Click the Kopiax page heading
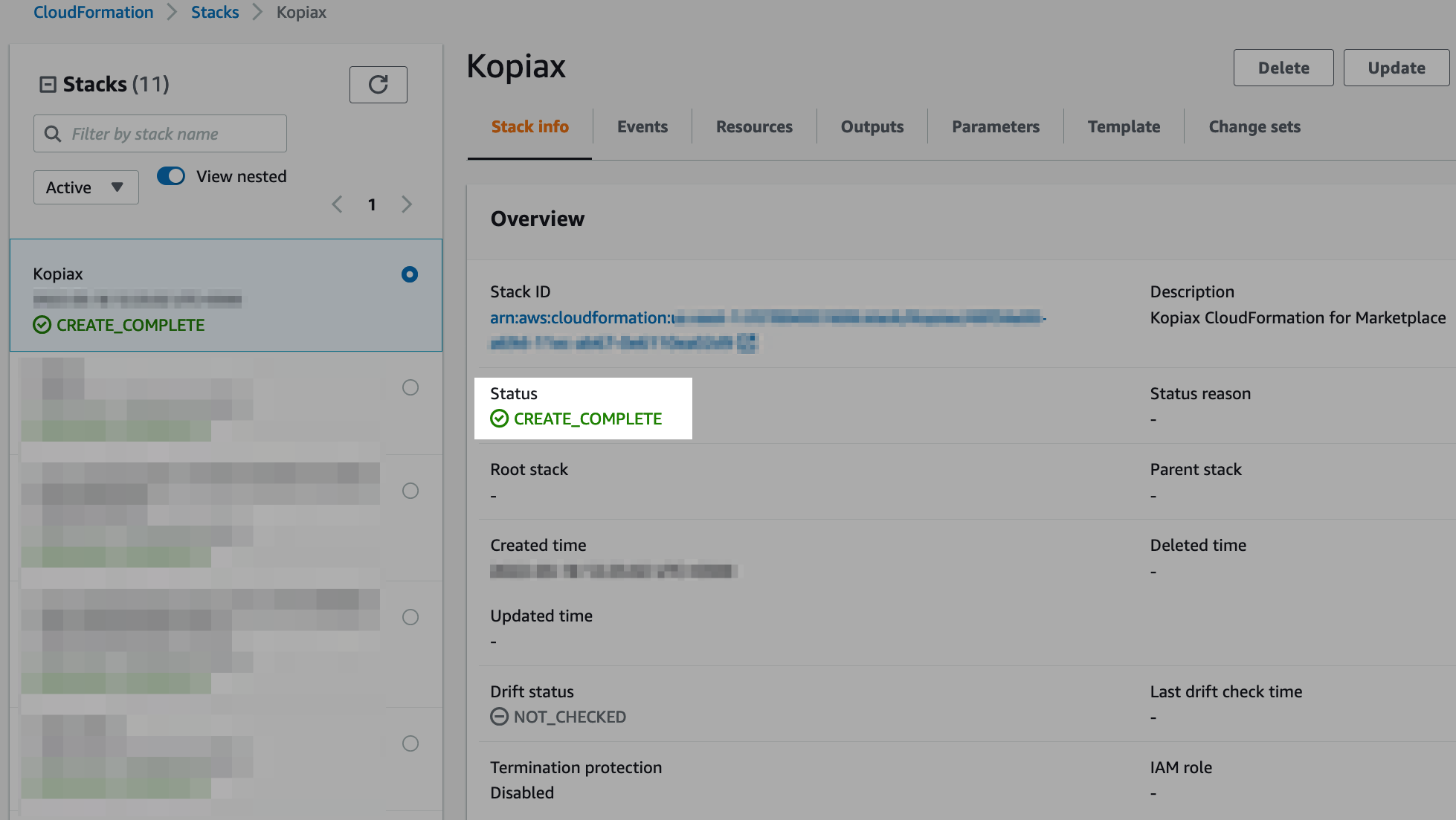This screenshot has width=1456, height=820. point(516,67)
